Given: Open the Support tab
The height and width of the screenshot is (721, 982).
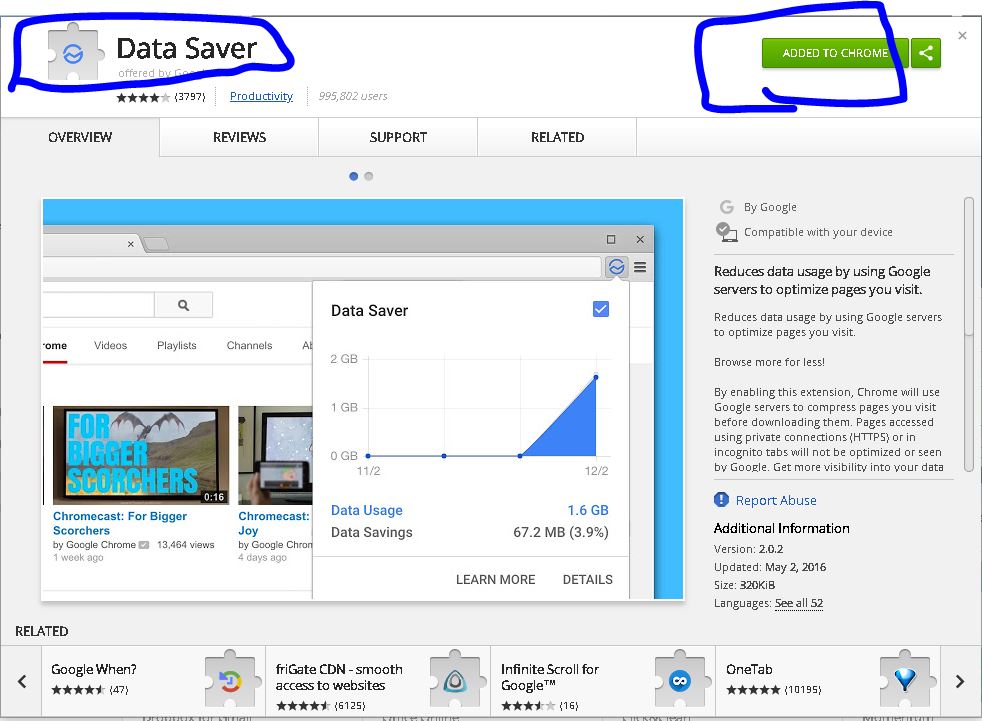Looking at the screenshot, I should pos(398,137).
